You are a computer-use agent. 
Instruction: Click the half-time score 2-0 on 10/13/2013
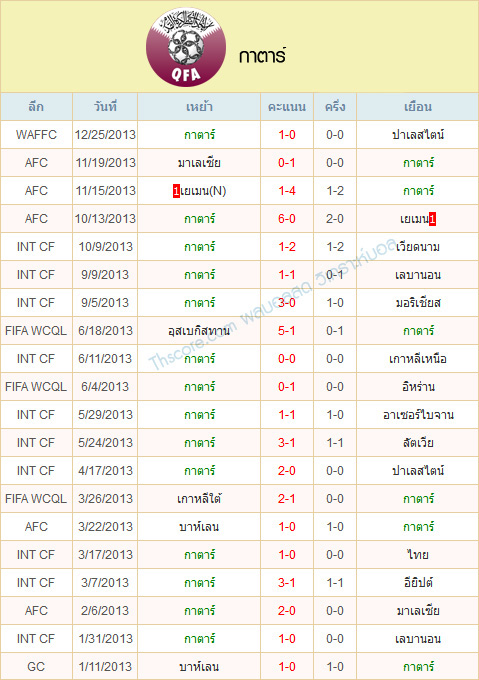[x=335, y=219]
